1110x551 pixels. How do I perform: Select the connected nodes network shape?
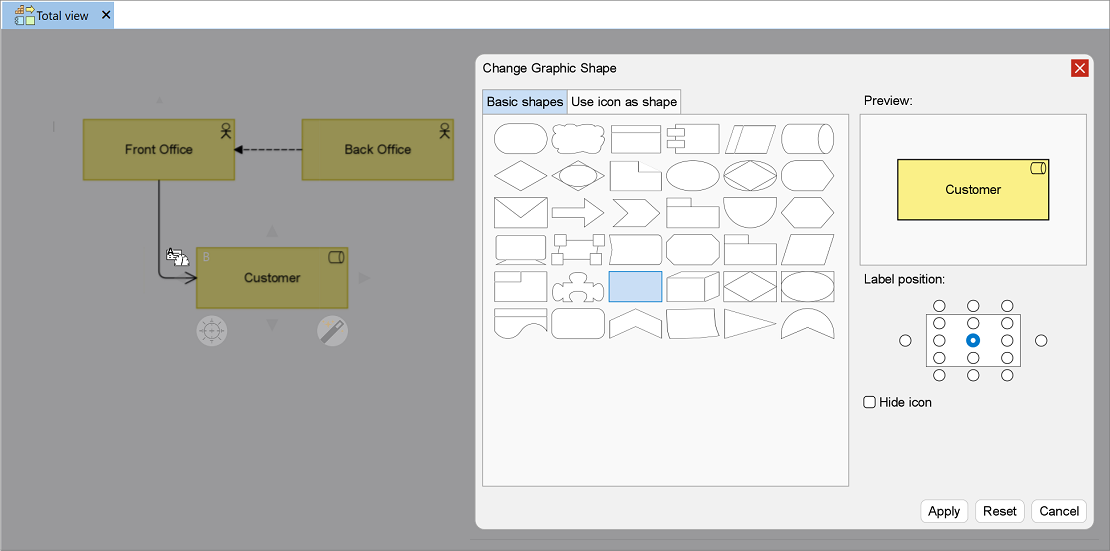pos(578,250)
